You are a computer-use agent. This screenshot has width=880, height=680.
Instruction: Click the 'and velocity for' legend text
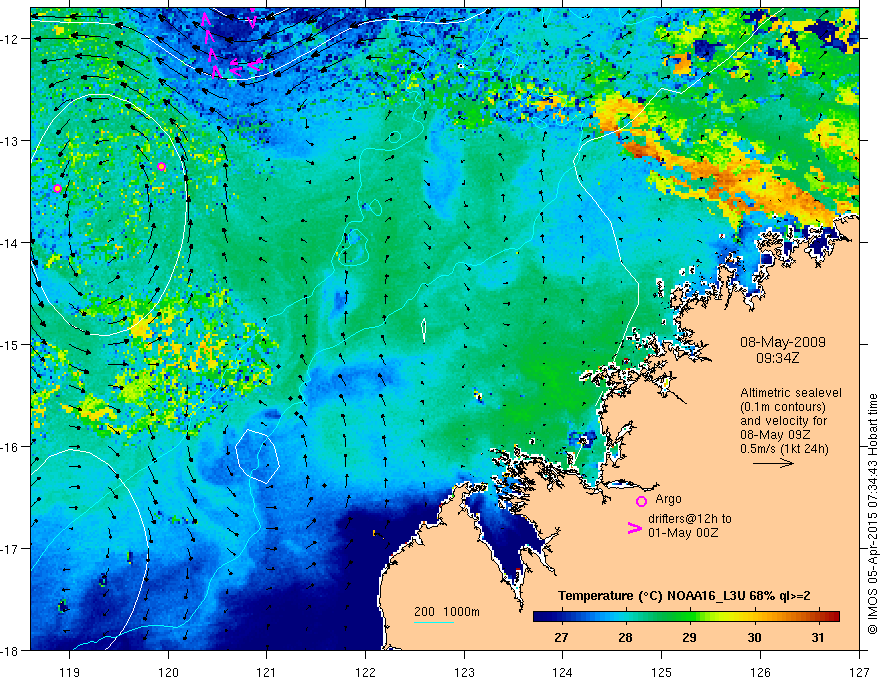[783, 421]
